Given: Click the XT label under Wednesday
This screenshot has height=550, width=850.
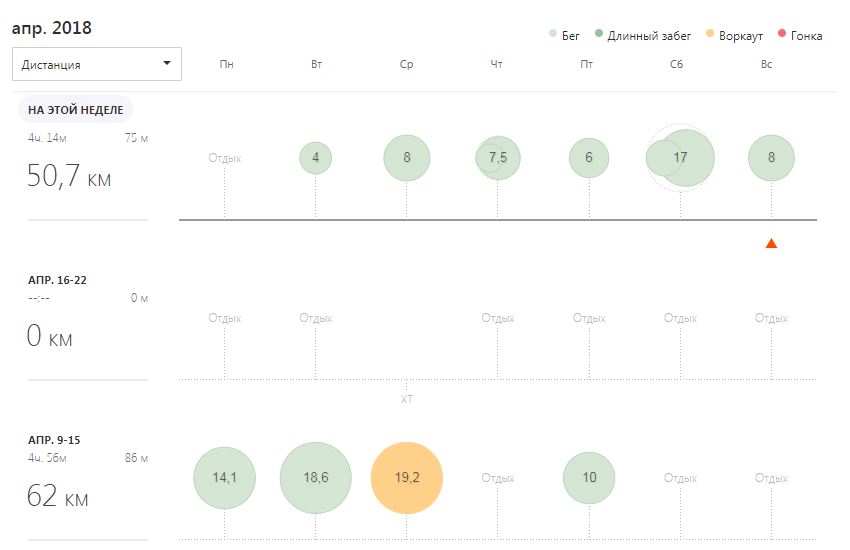Looking at the screenshot, I should click(407, 399).
